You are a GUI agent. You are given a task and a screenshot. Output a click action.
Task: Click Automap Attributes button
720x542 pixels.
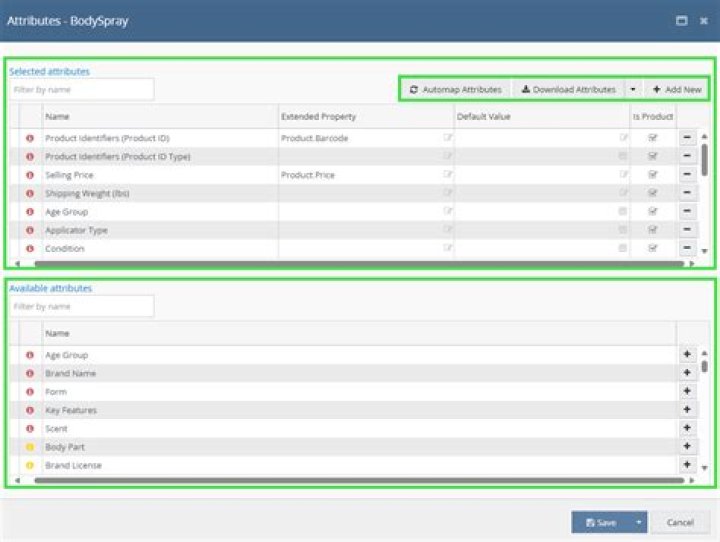pyautogui.click(x=455, y=89)
